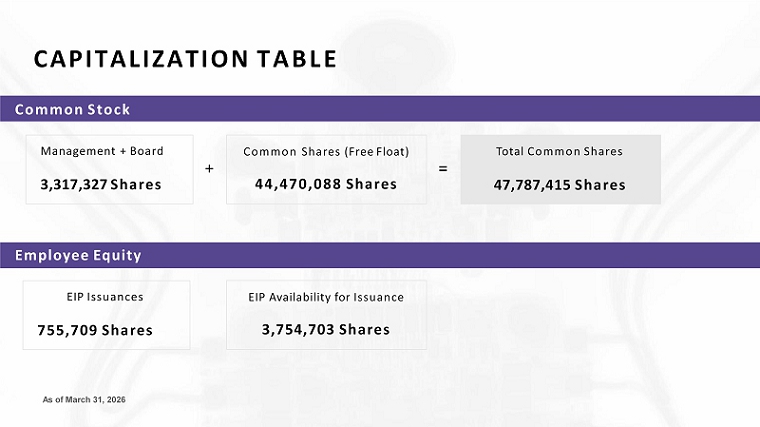This screenshot has width=760, height=427.
Task: Select the 3,317,327 Shares value
Action: [101, 185]
